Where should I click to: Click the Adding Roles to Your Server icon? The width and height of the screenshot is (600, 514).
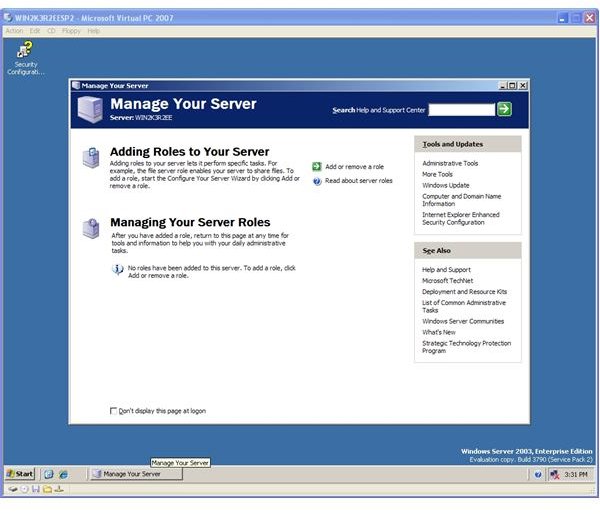pyautogui.click(x=91, y=158)
